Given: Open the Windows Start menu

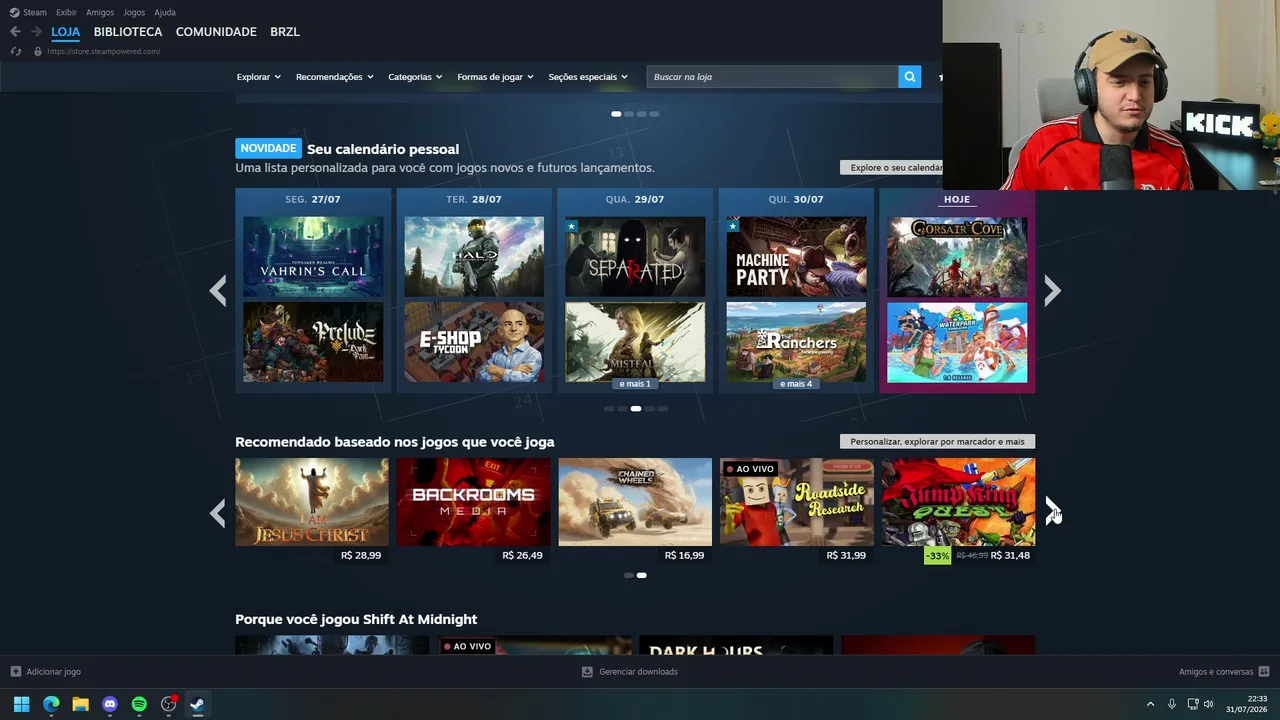Looking at the screenshot, I should tap(21, 704).
